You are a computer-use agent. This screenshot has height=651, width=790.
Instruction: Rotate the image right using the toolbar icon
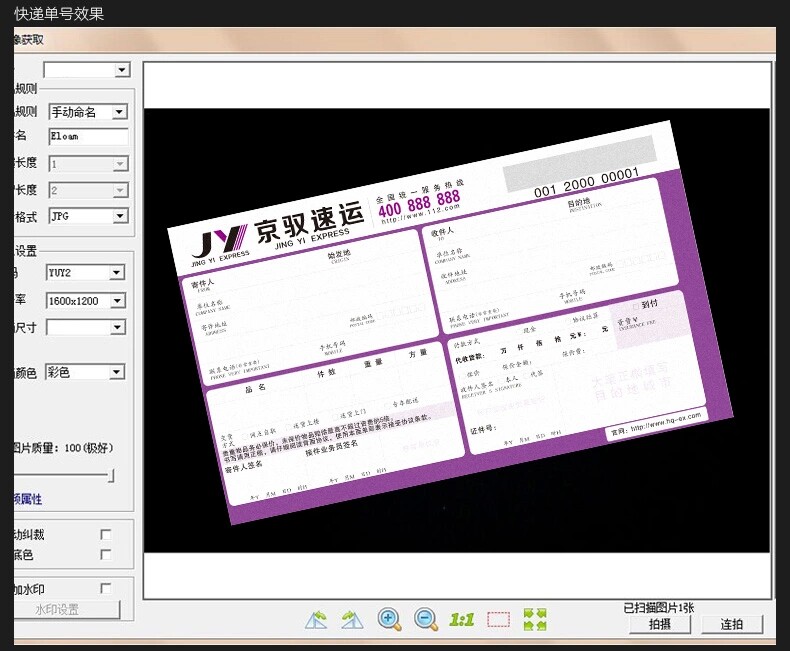[352, 619]
